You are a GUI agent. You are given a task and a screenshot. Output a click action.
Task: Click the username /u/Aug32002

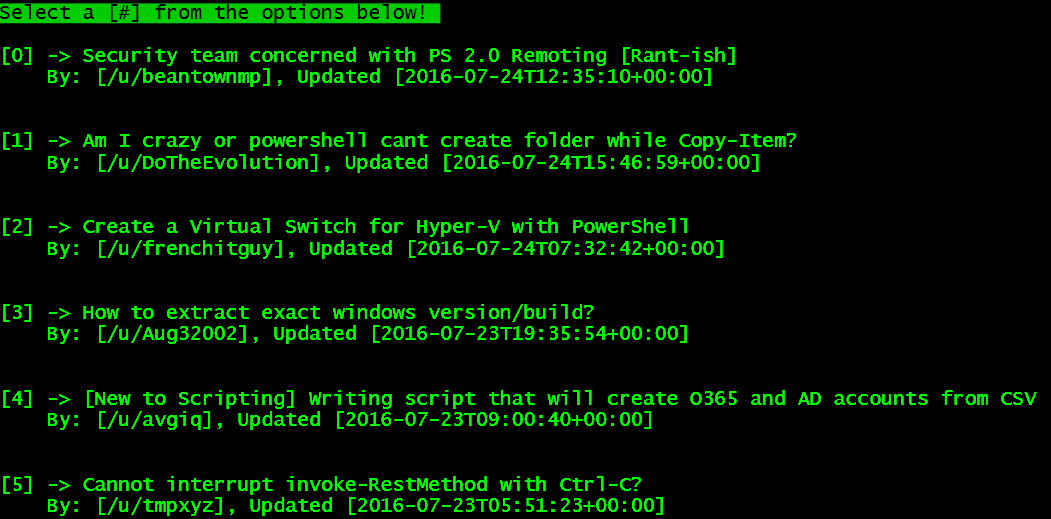pos(172,334)
